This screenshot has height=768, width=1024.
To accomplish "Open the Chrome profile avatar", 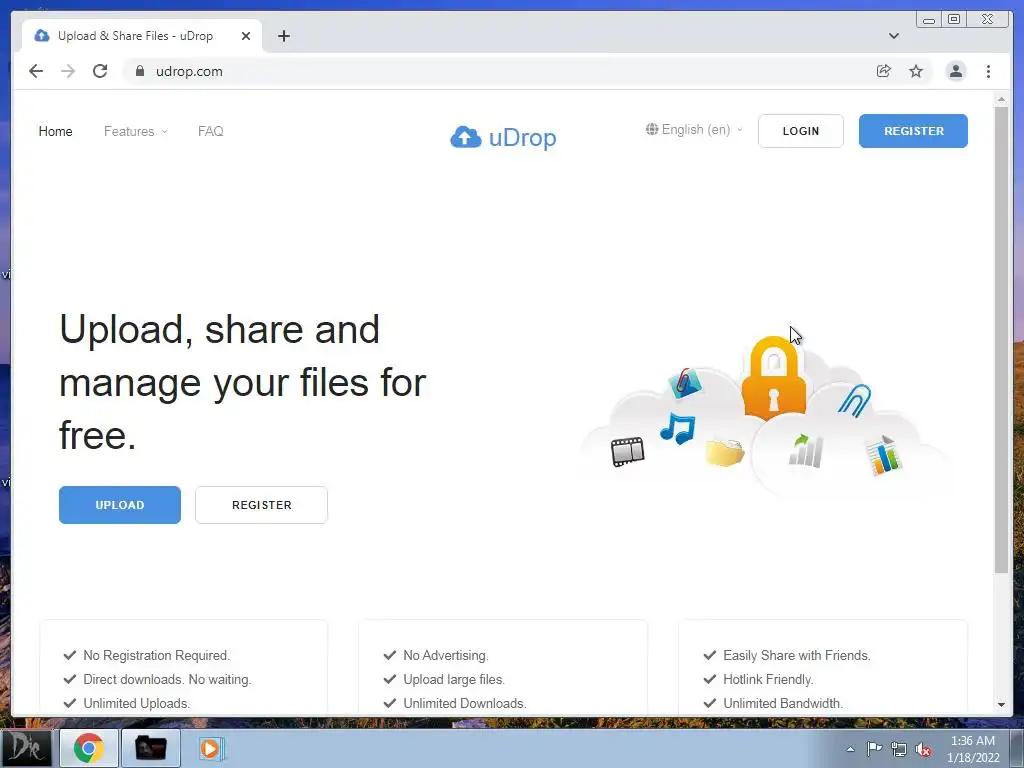I will tap(956, 71).
